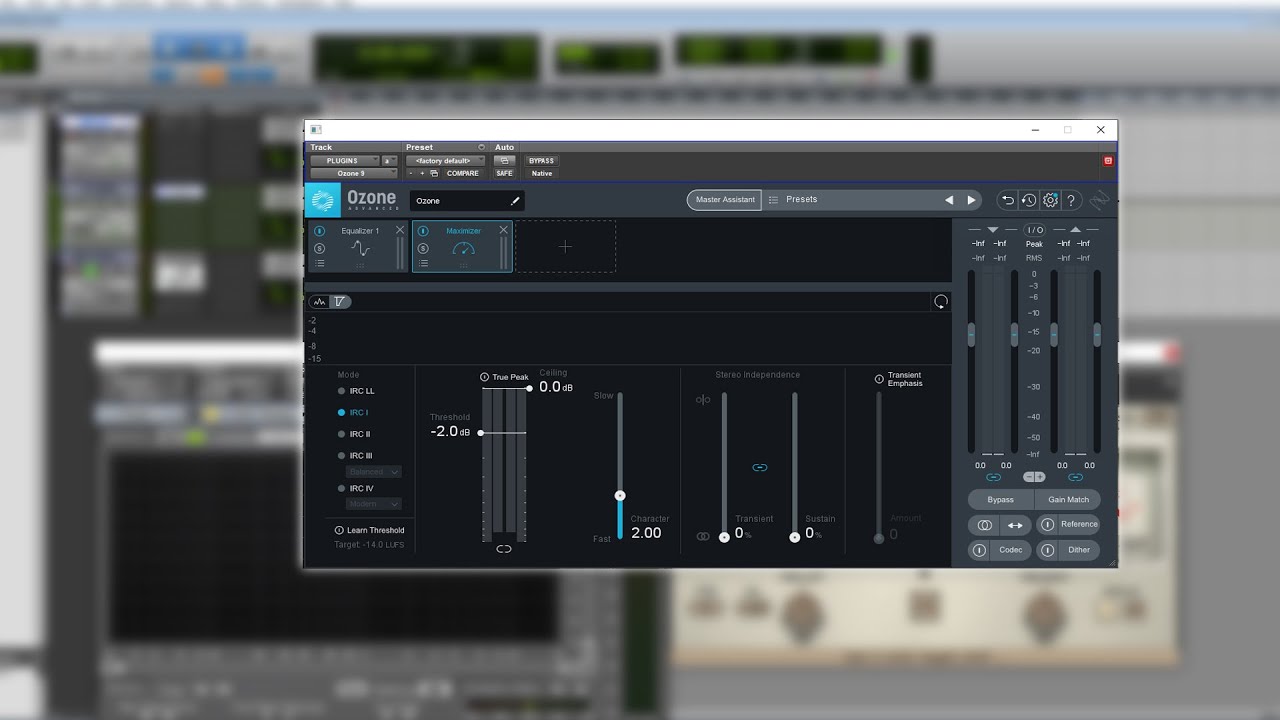
Task: Open Equalizer 1 module presets list
Action: pyautogui.click(x=319, y=263)
